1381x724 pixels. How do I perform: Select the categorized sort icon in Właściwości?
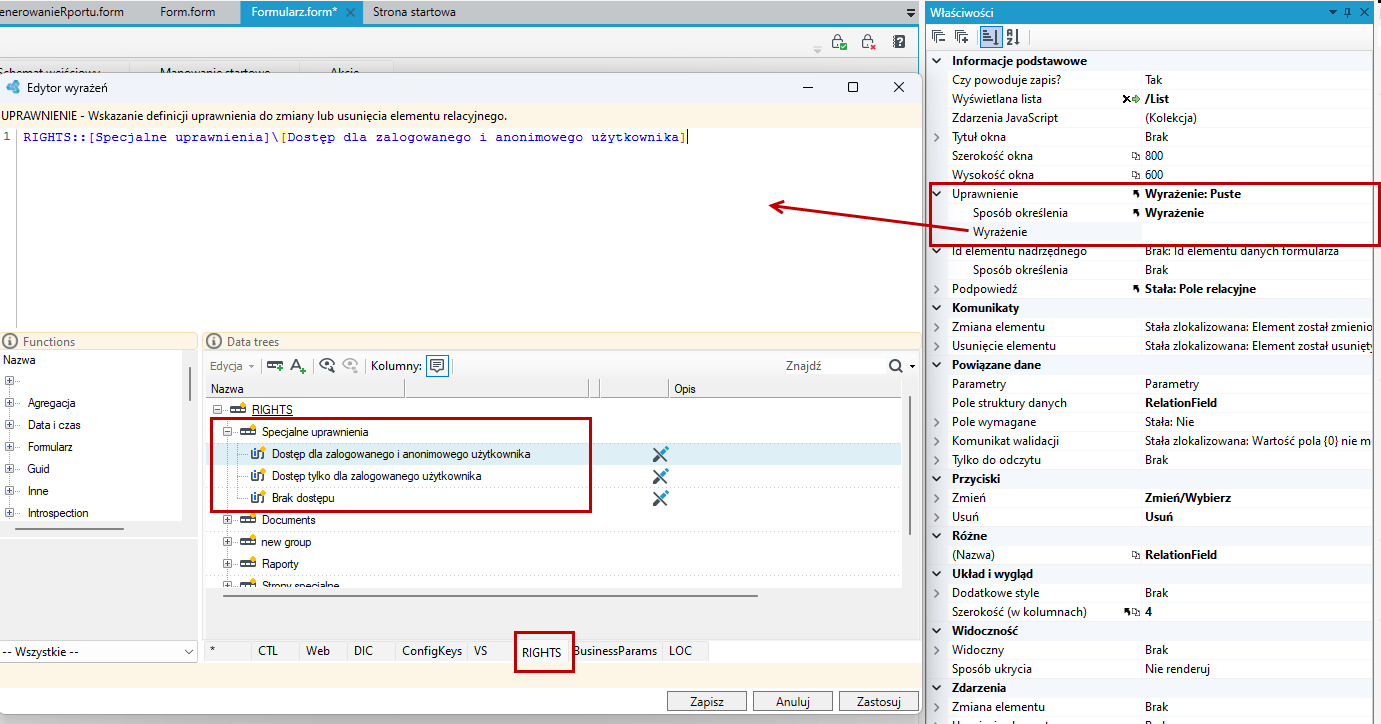(990, 37)
